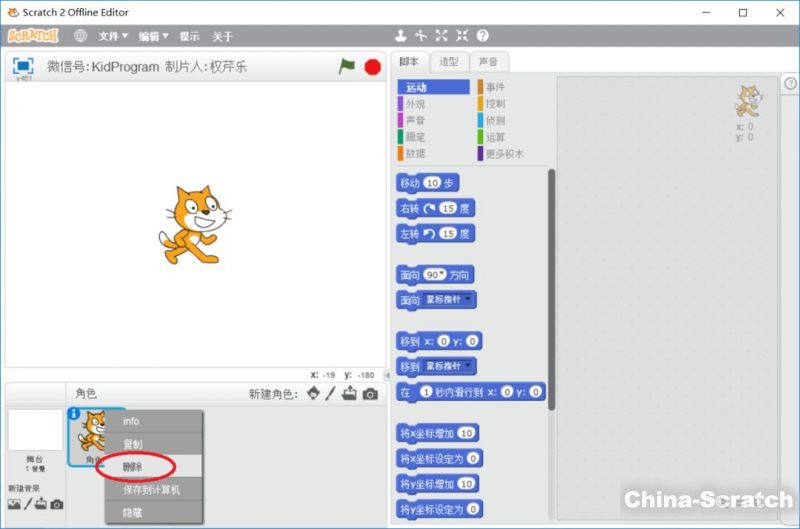Screen dimensions: 800x529
Task: Toggle full screen stage mode
Action: tap(23, 66)
